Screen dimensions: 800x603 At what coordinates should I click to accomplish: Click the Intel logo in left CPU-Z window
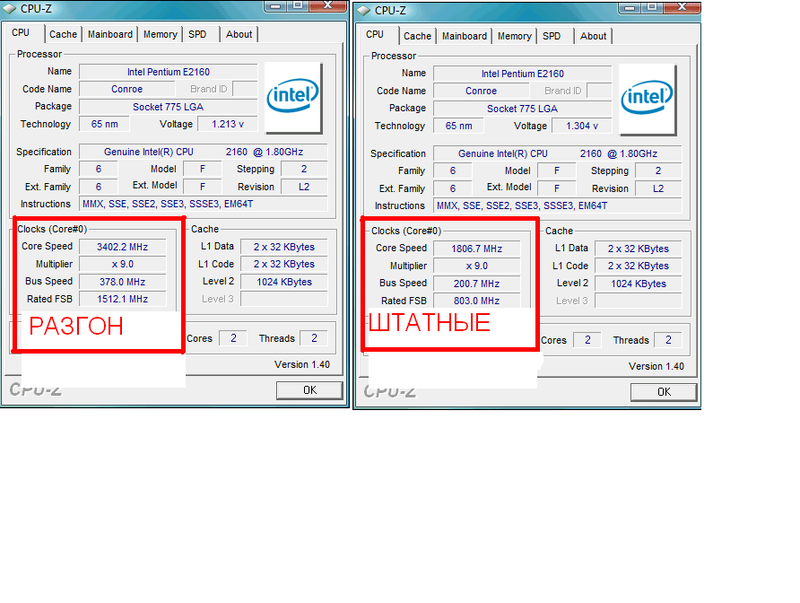[293, 97]
